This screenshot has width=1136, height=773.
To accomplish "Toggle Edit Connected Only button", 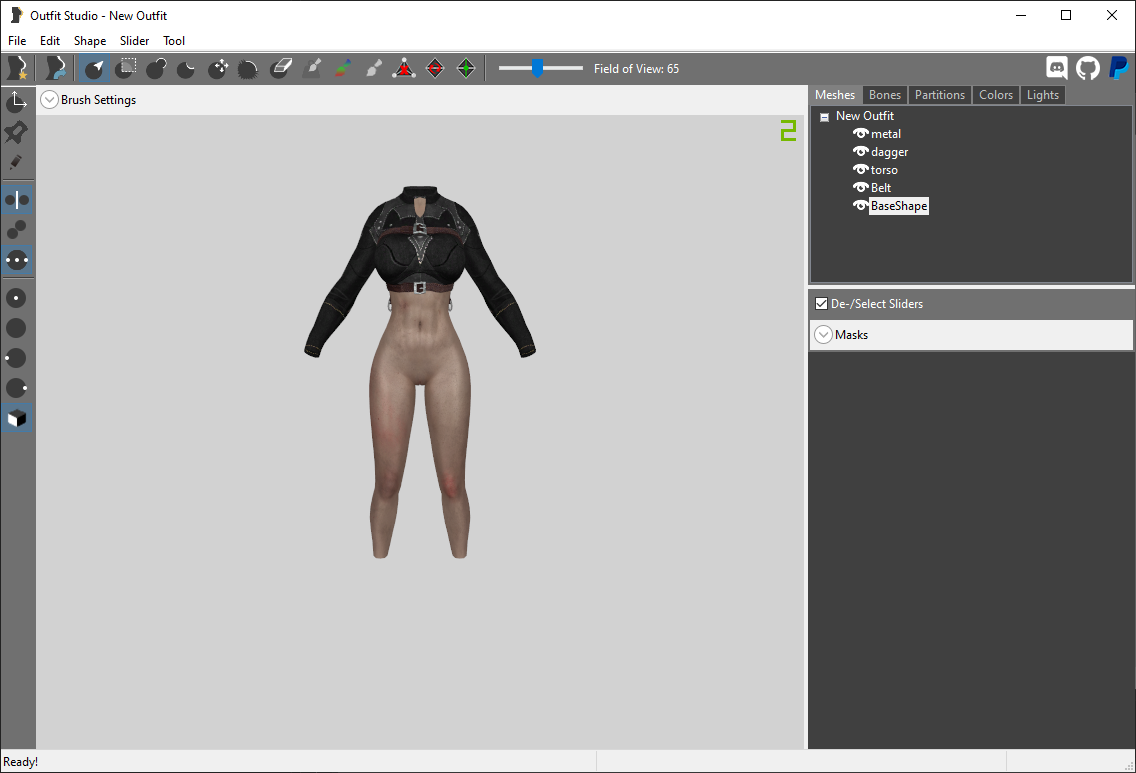I will coord(17,230).
